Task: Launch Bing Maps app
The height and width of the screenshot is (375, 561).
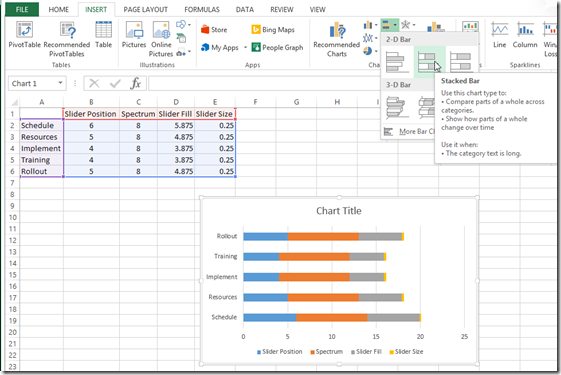Action: point(273,30)
